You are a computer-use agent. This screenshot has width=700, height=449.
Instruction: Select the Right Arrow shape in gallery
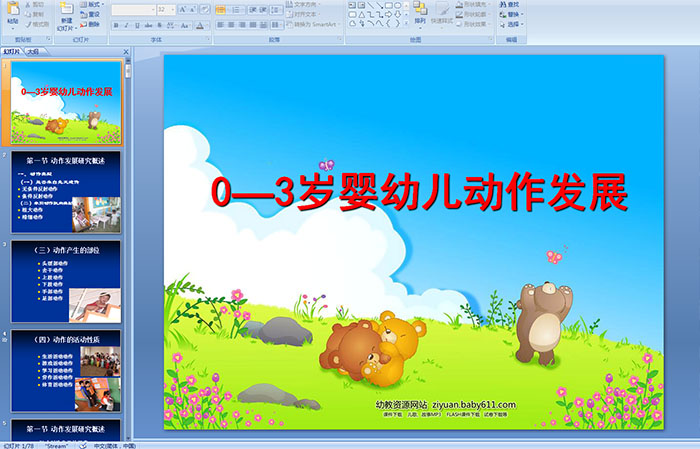coord(388,14)
